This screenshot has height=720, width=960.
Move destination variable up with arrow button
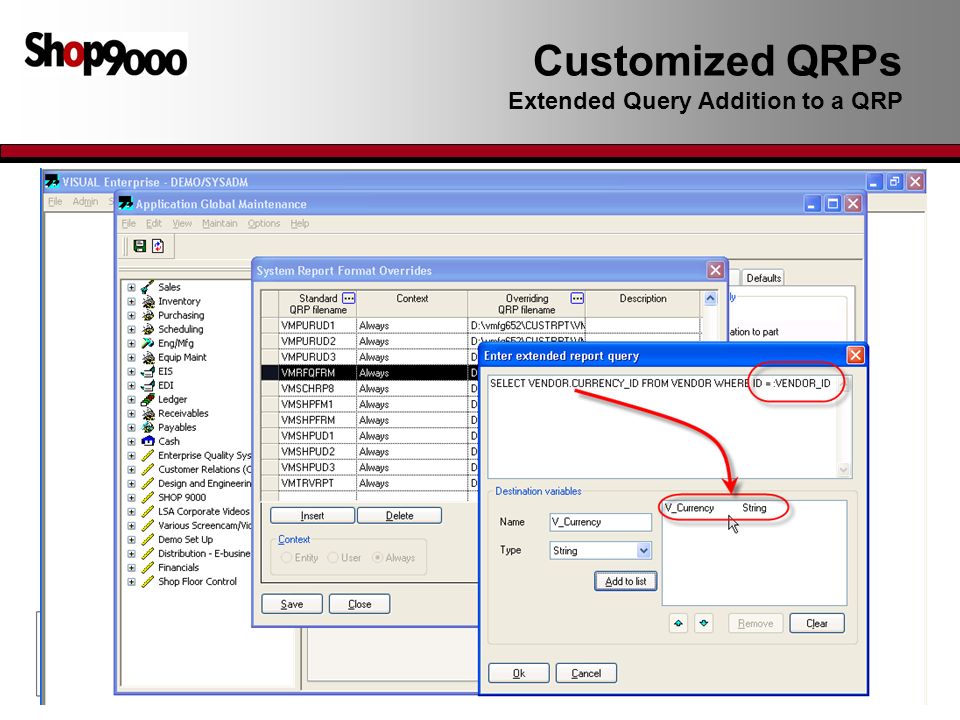678,623
